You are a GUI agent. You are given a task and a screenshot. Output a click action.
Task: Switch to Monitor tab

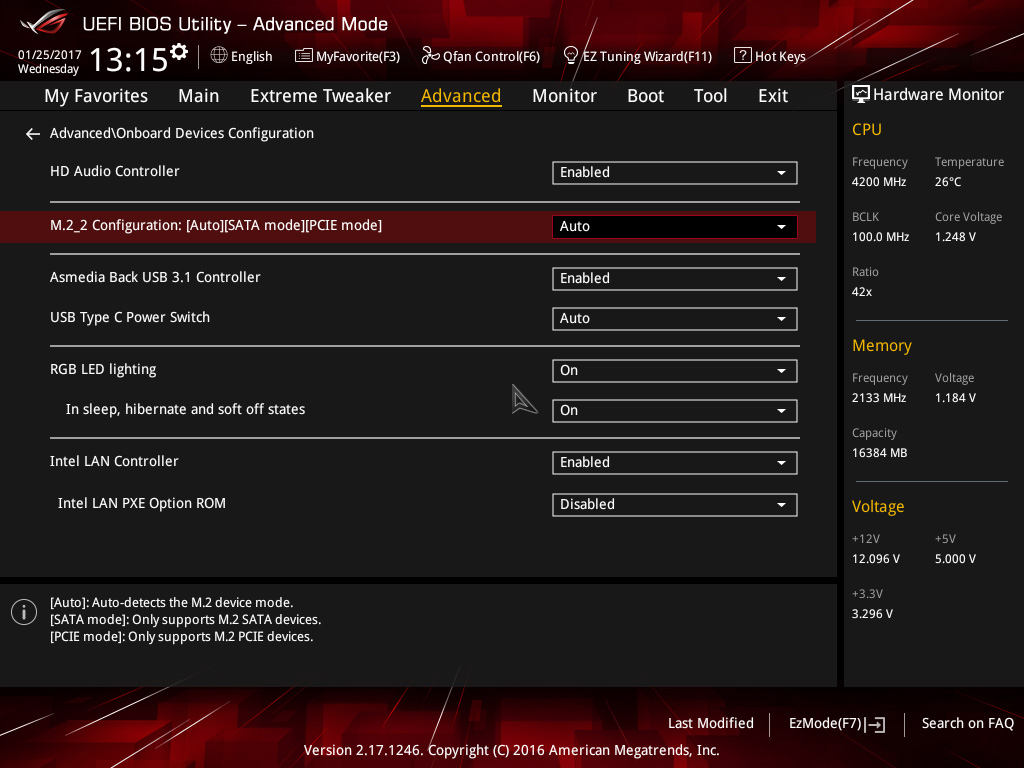pyautogui.click(x=564, y=96)
